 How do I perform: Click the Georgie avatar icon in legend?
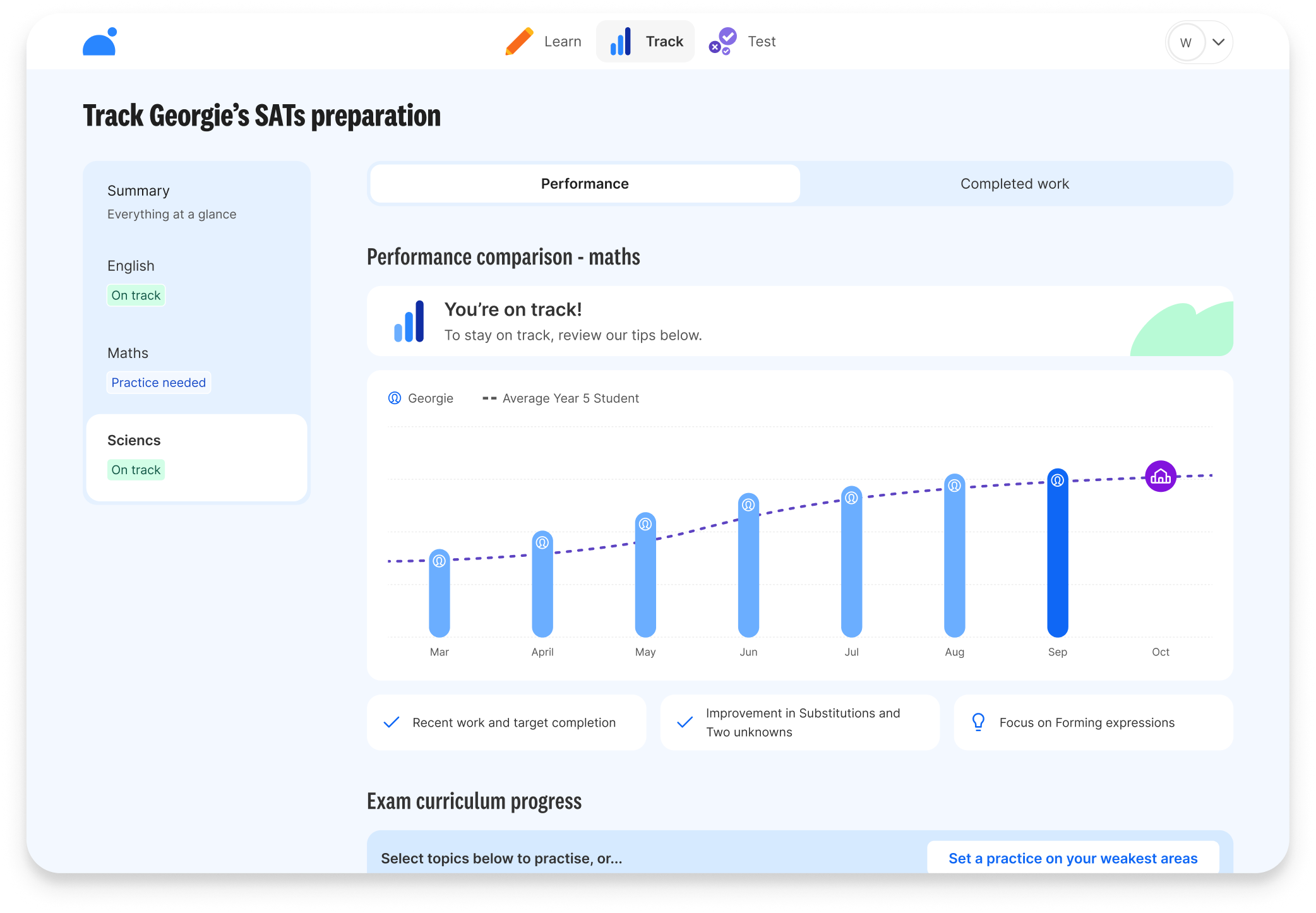click(395, 398)
